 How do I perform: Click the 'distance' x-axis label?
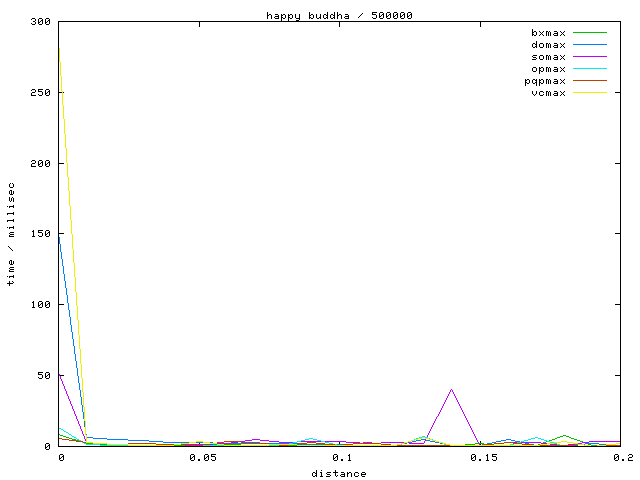pyautogui.click(x=338, y=473)
